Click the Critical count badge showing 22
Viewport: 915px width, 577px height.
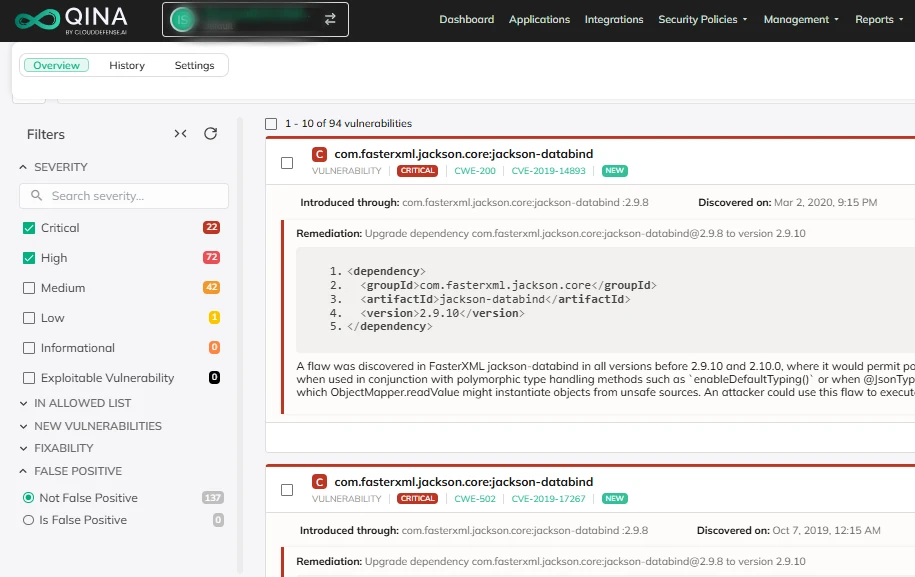click(211, 228)
